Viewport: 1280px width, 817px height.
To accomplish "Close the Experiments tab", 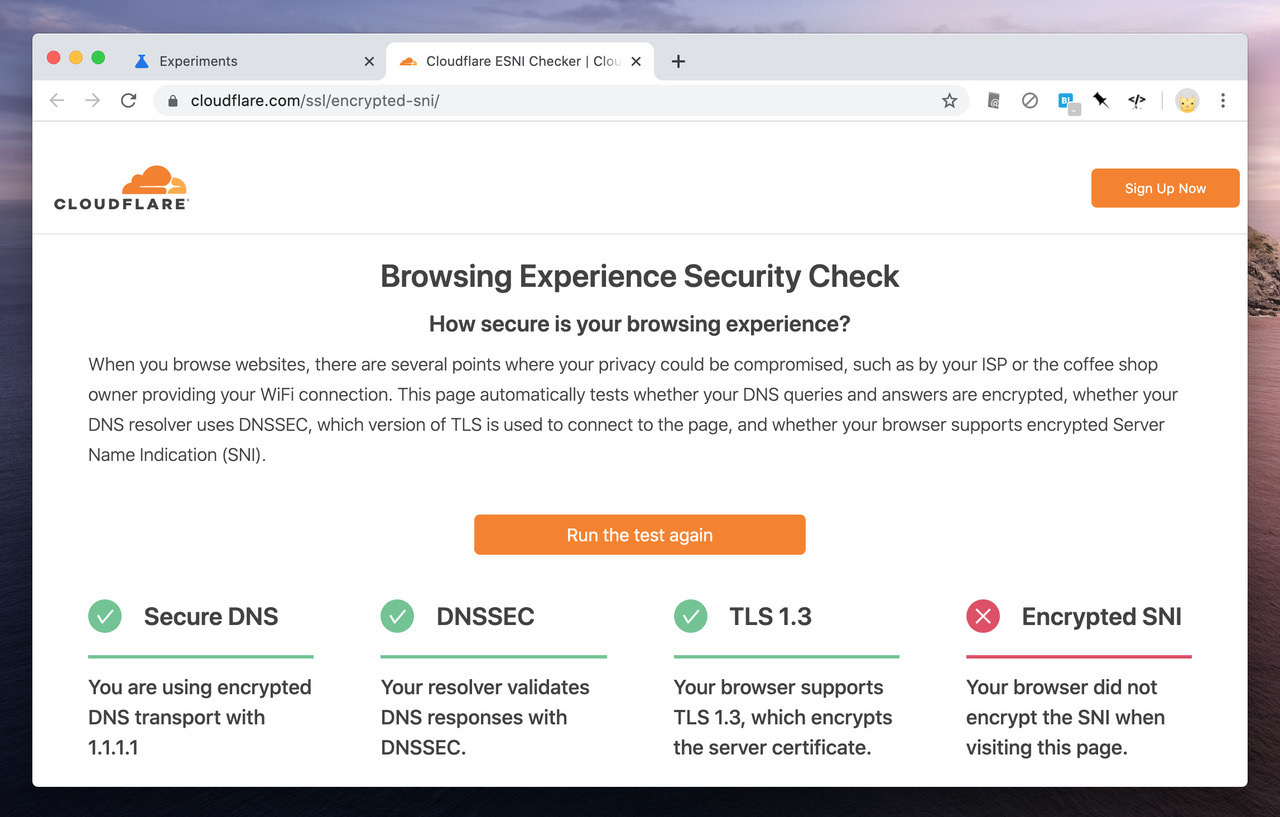I will point(369,61).
